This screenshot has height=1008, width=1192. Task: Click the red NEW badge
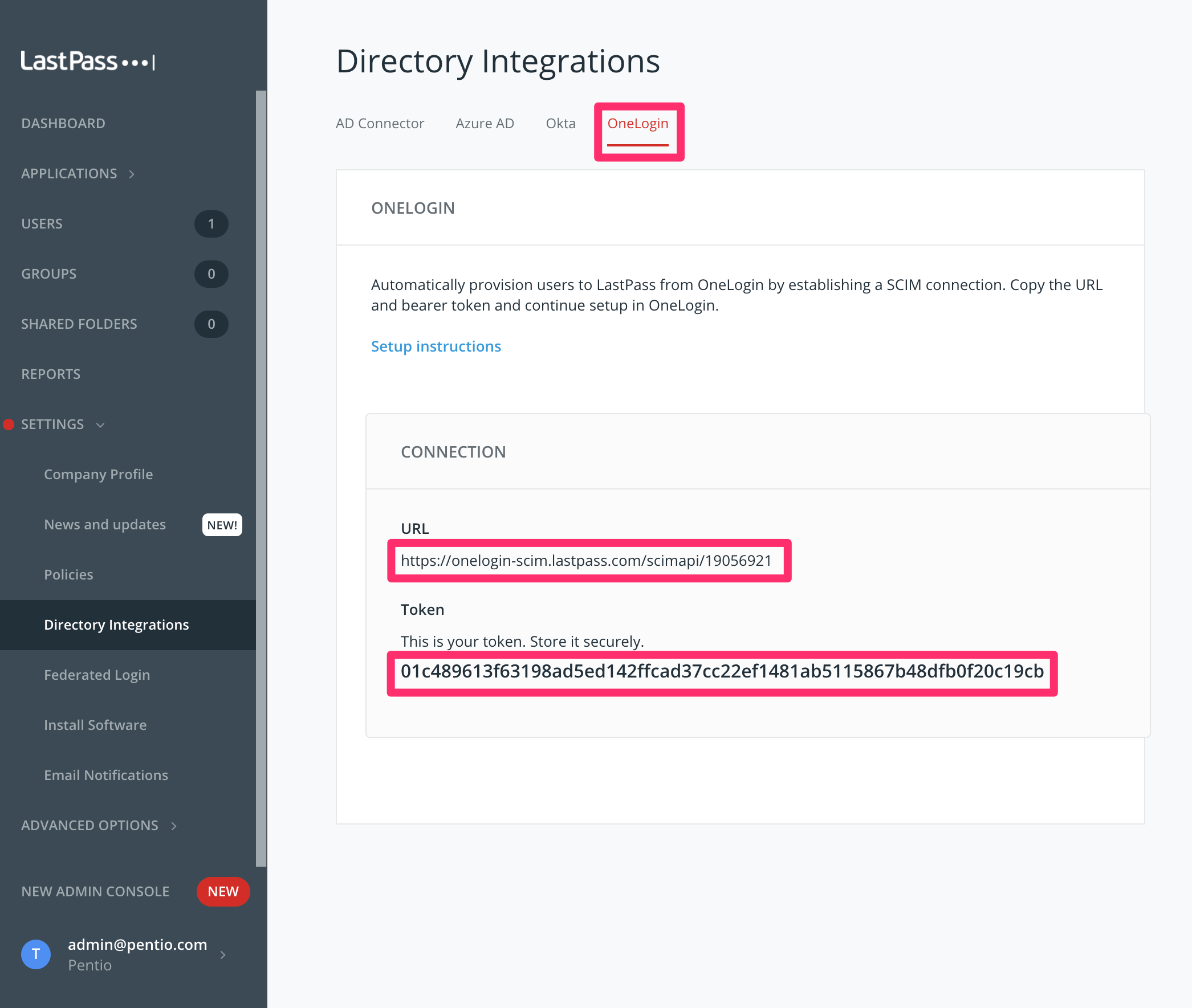pyautogui.click(x=223, y=892)
